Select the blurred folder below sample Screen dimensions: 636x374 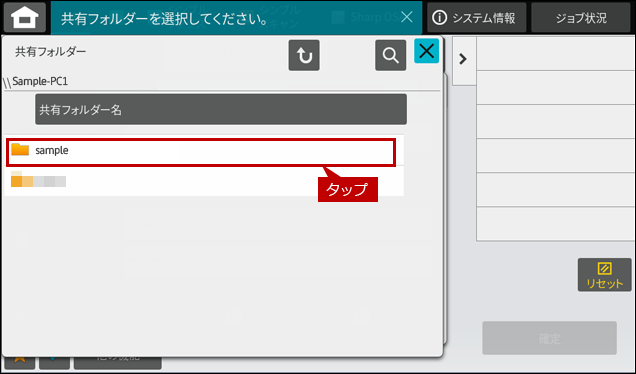204,181
